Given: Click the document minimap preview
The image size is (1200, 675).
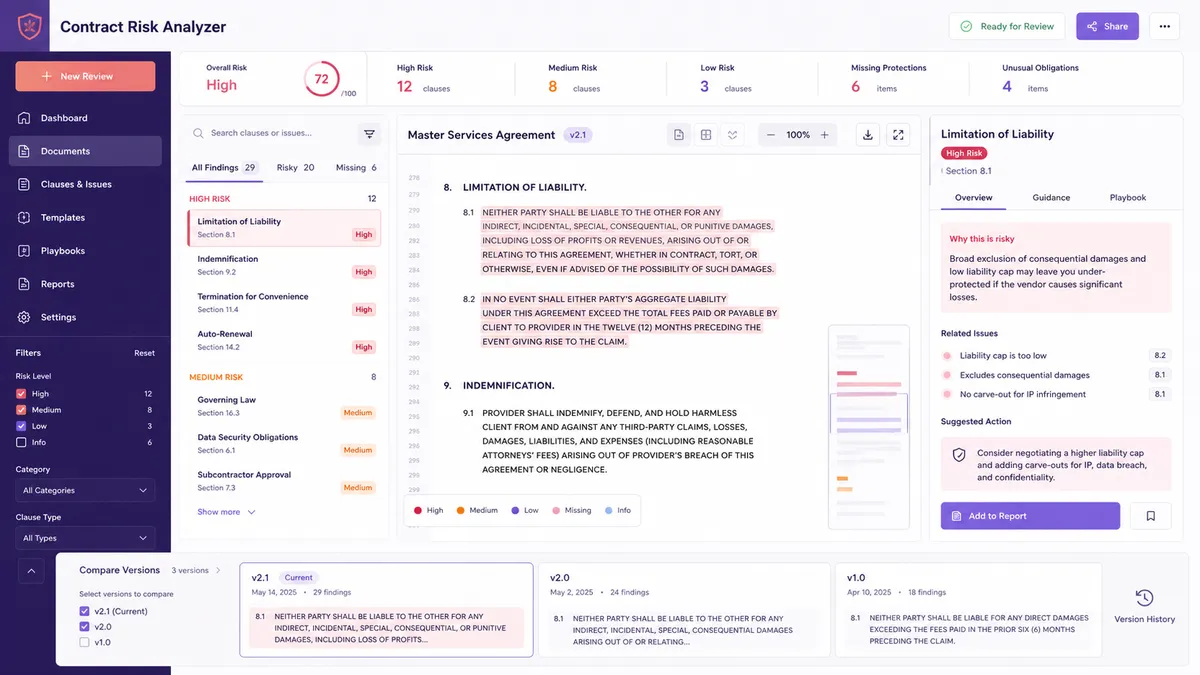Looking at the screenshot, I should (x=868, y=427).
